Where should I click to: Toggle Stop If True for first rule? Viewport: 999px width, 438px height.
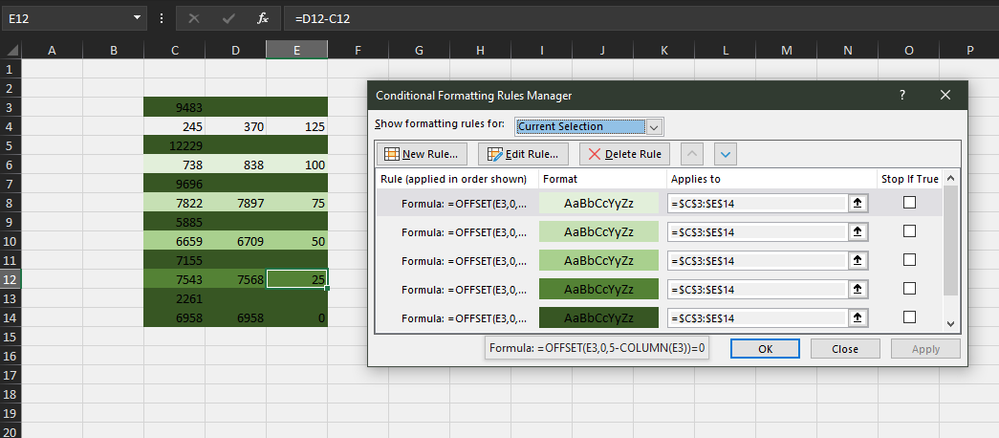[x=910, y=202]
